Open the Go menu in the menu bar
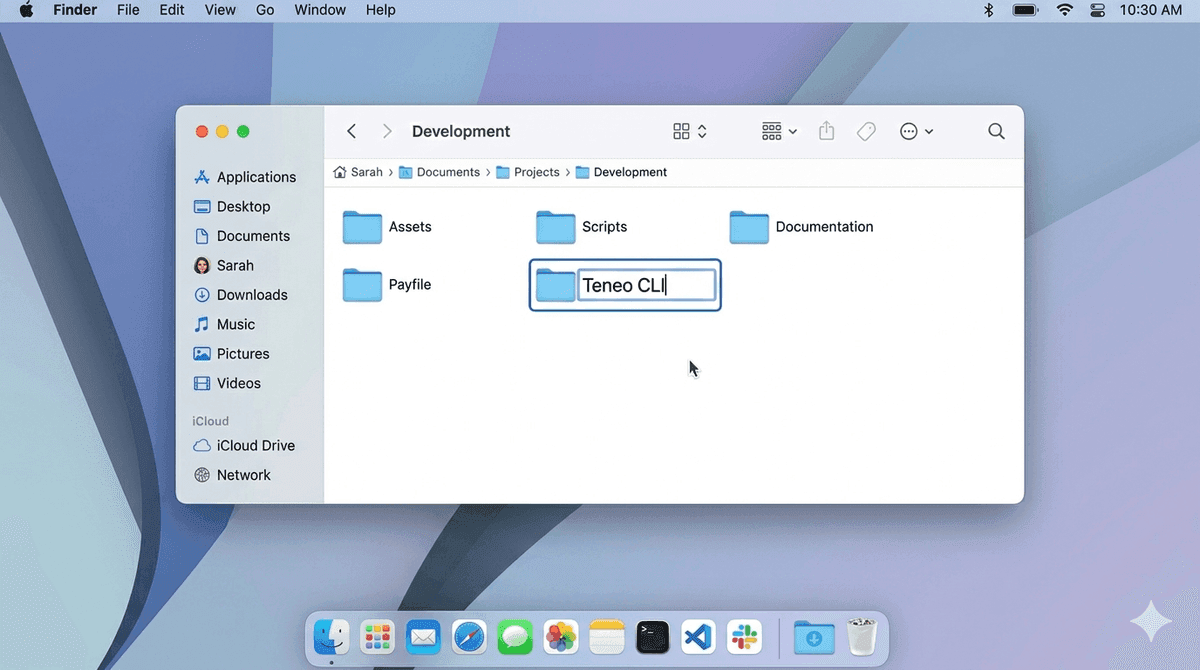Viewport: 1200px width, 670px height. (264, 10)
